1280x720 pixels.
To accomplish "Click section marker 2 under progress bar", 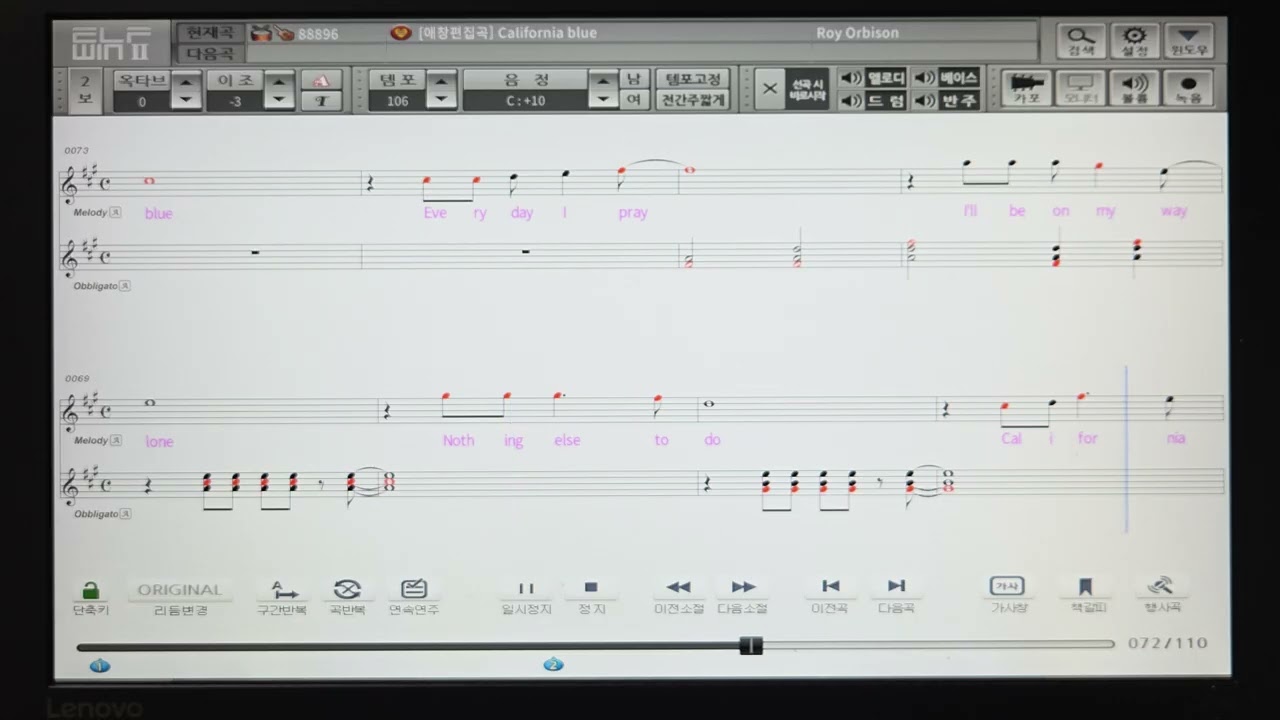I will 553,664.
